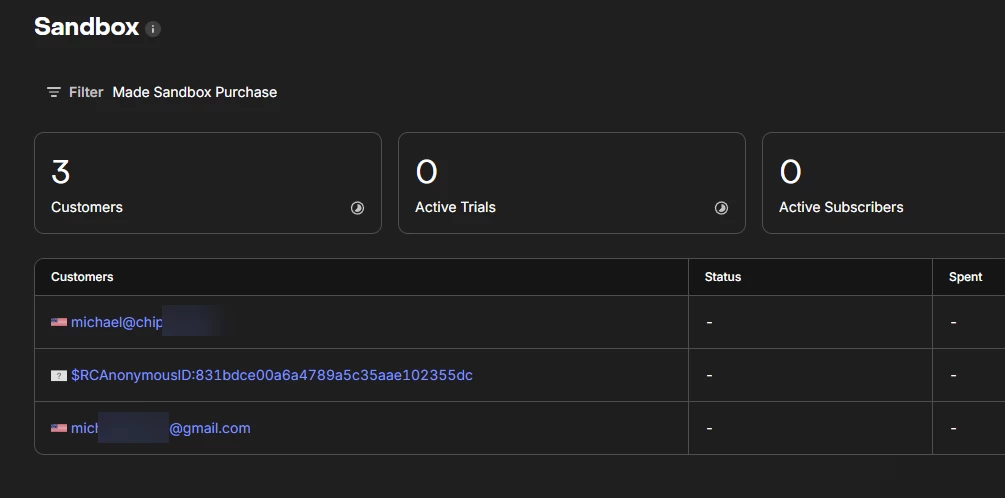This screenshot has width=1005, height=498.
Task: Open the Filter control
Action: (x=75, y=92)
